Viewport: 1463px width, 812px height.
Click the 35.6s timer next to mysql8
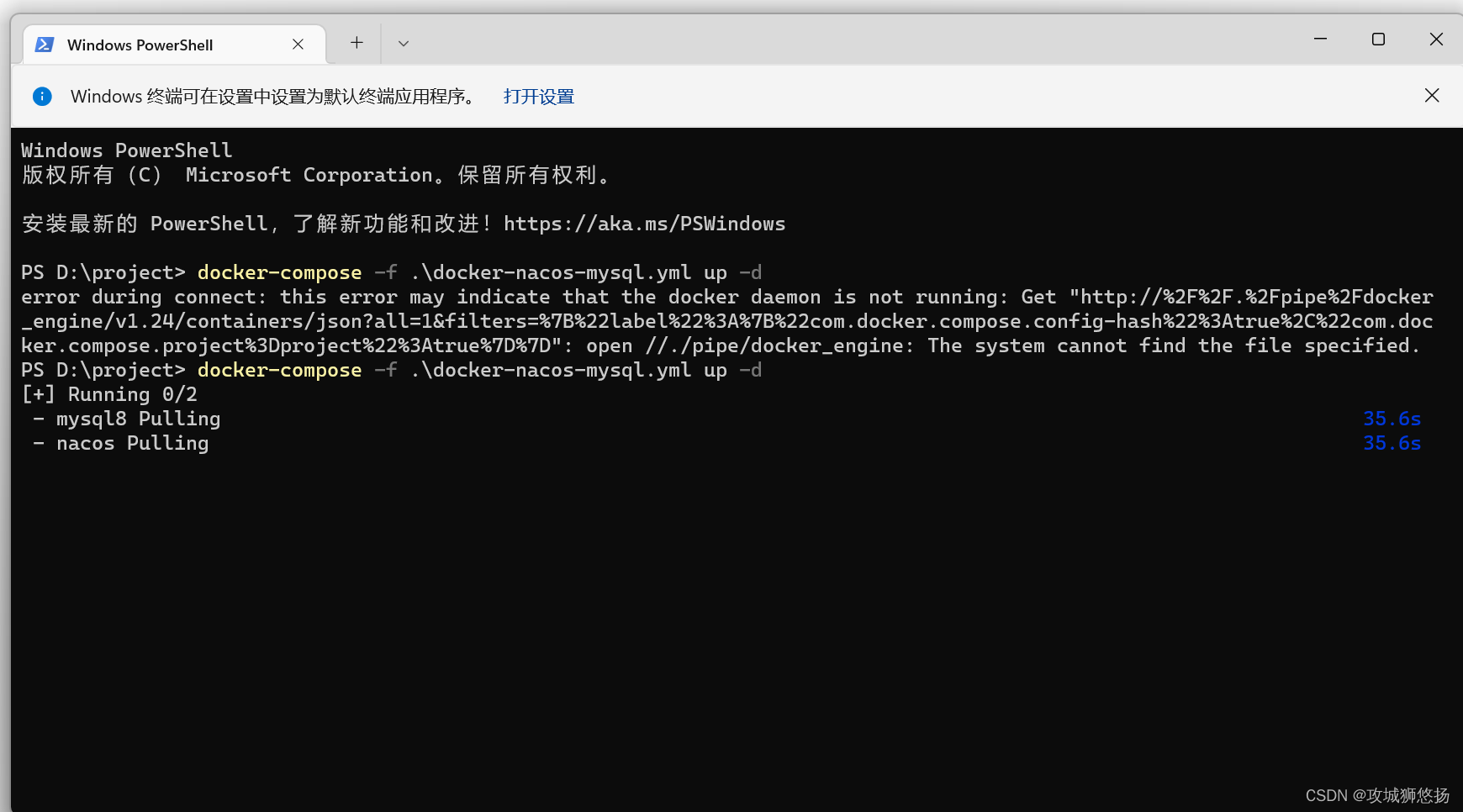click(1392, 418)
